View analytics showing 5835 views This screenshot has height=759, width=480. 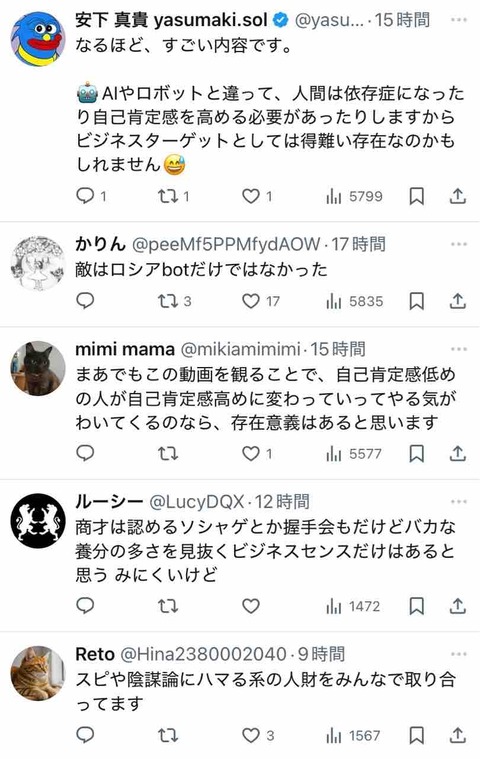(355, 301)
